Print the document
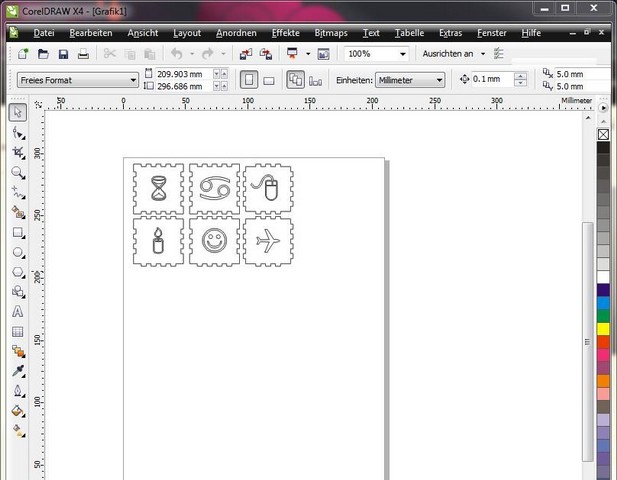 (83, 54)
